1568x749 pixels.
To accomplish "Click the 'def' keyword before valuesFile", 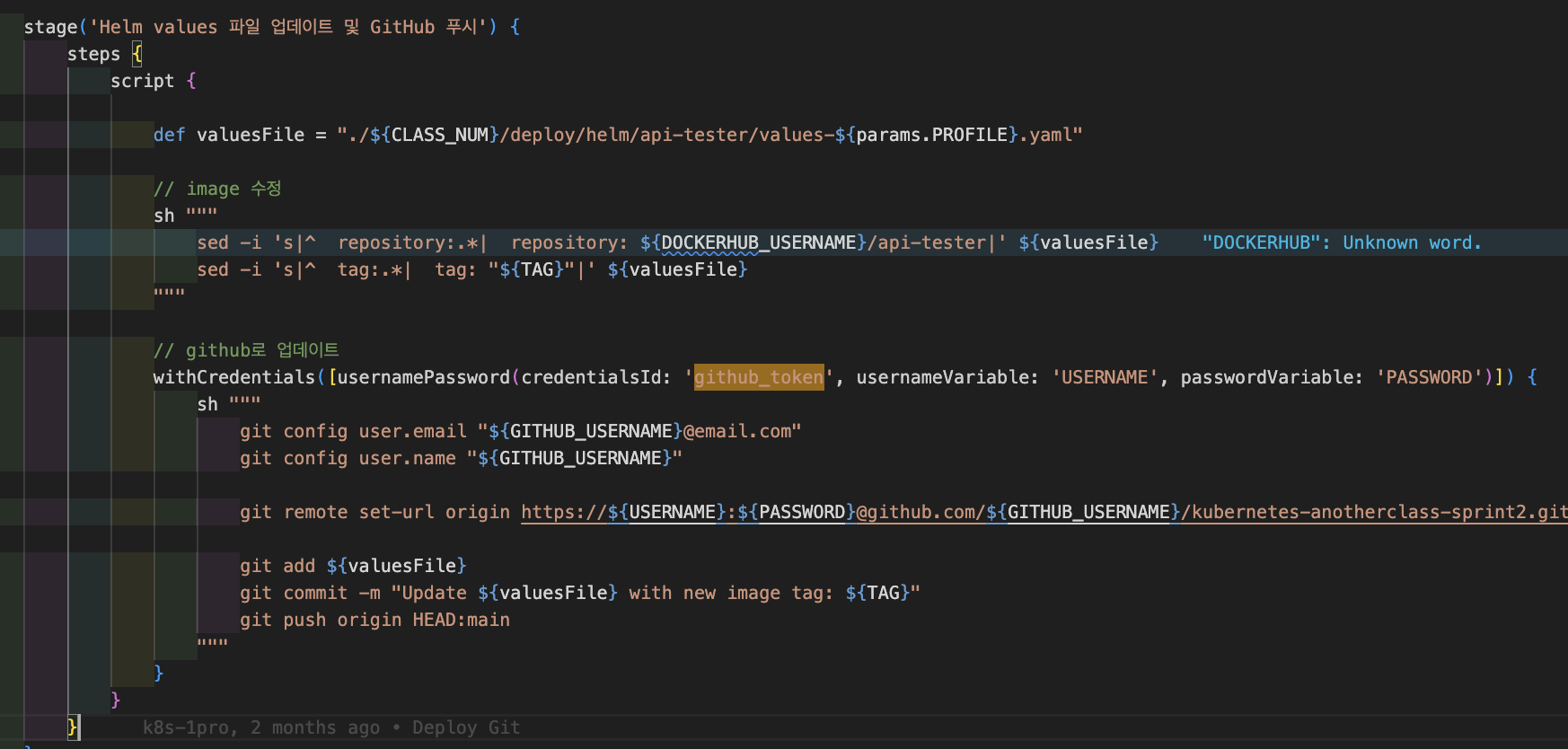I will [x=169, y=136].
